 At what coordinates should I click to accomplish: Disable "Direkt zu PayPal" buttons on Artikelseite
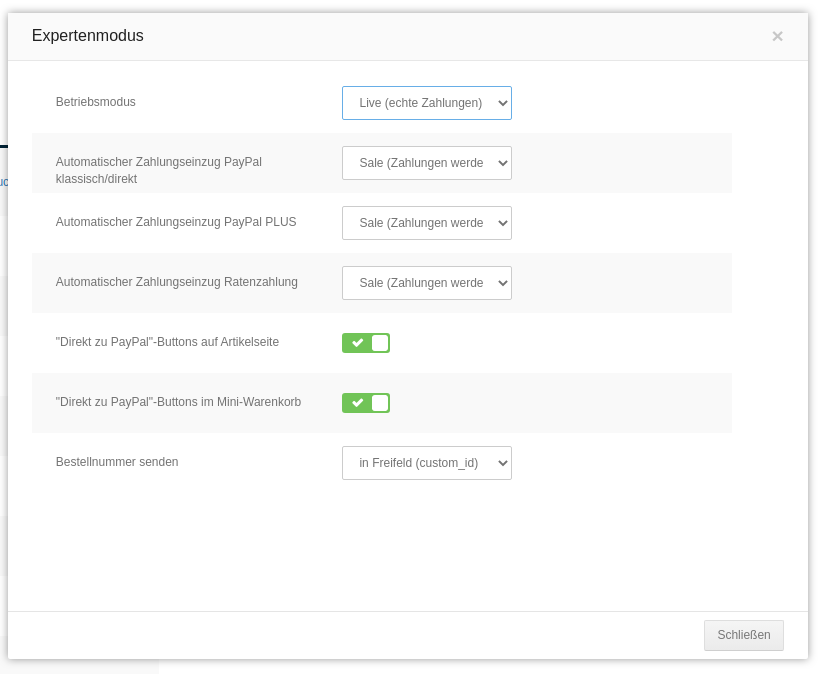coord(366,343)
